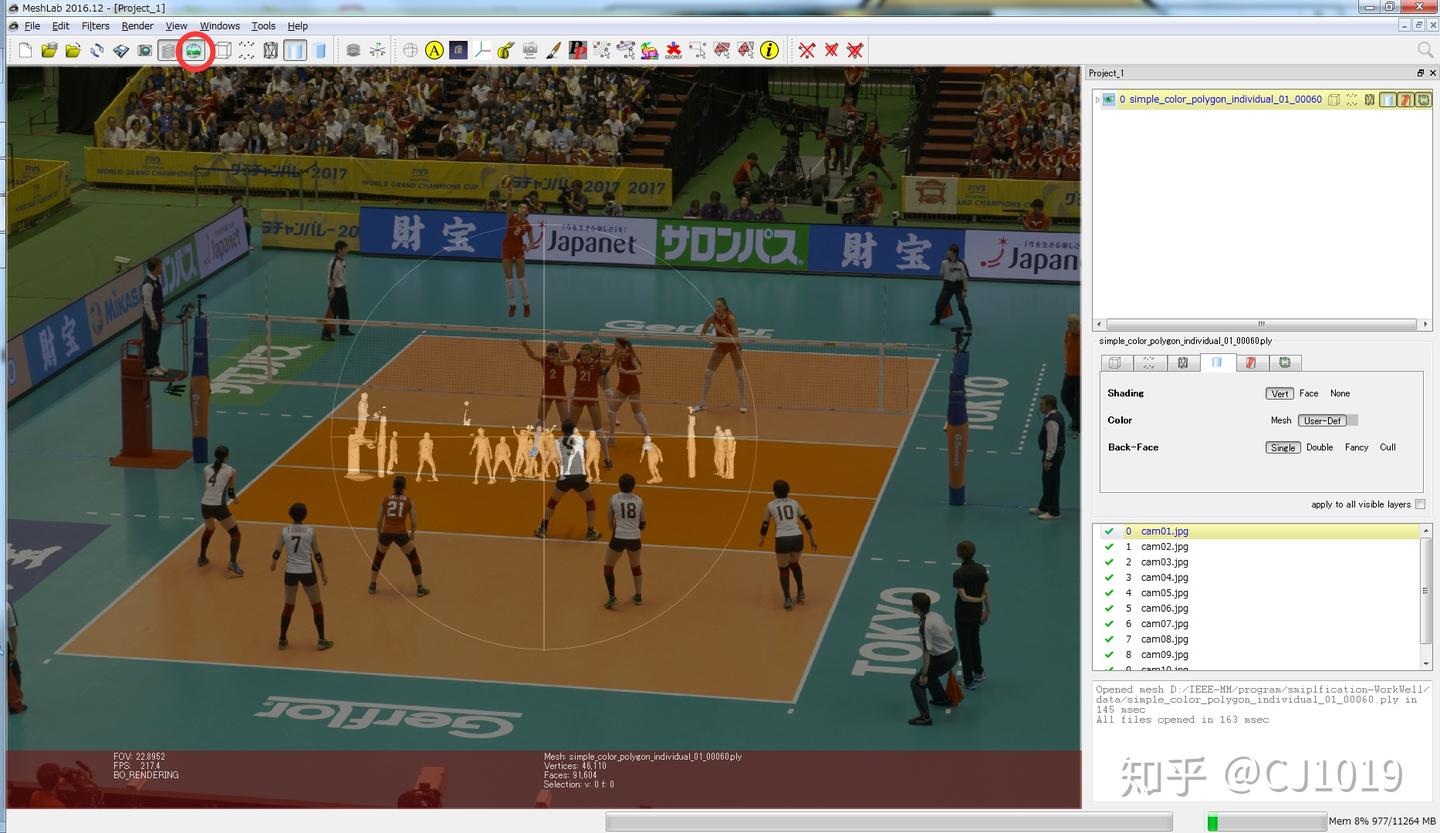Switch to the bounding box render tab
The image size is (1440, 833).
click(x=1115, y=363)
